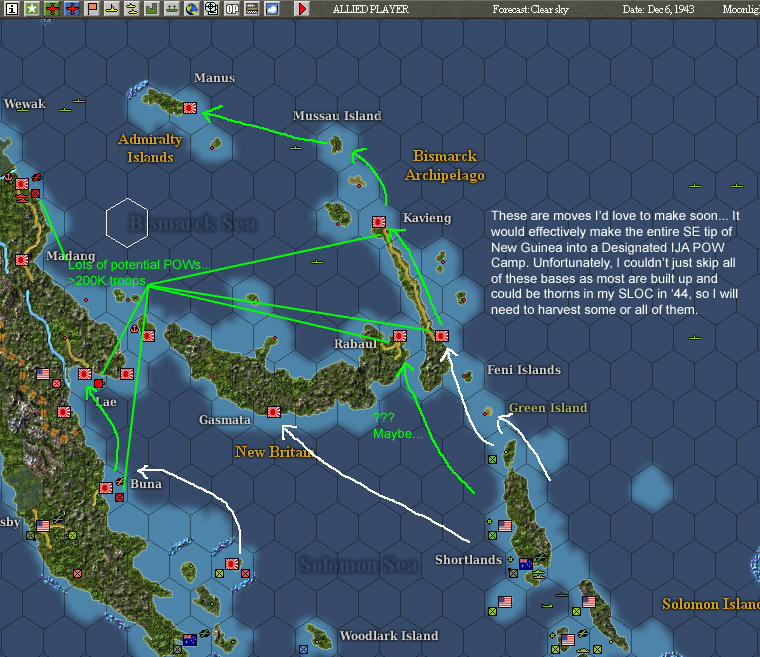
Task: Click the Gasmata map label
Action: (x=225, y=419)
